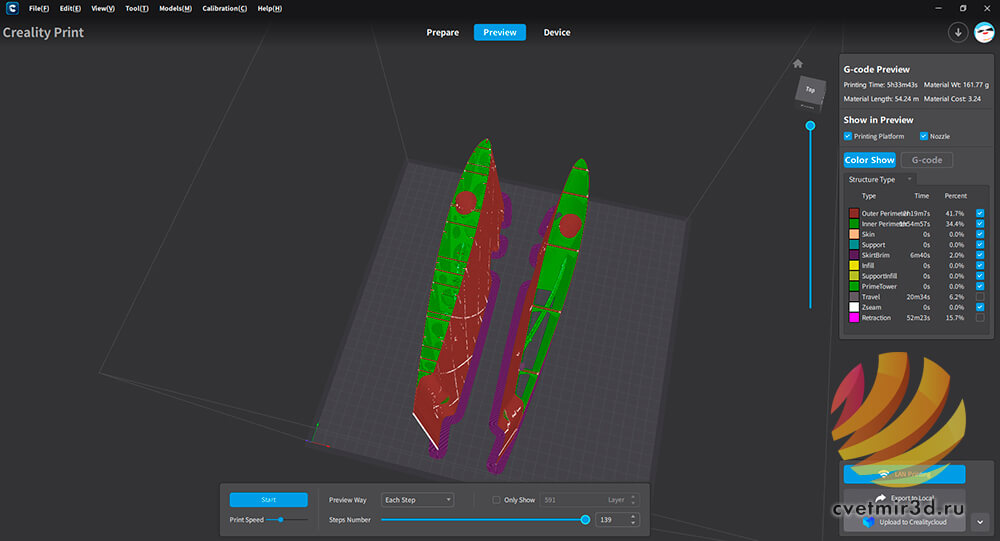This screenshot has width=1000, height=541.
Task: Open the Help menu
Action: (270, 8)
